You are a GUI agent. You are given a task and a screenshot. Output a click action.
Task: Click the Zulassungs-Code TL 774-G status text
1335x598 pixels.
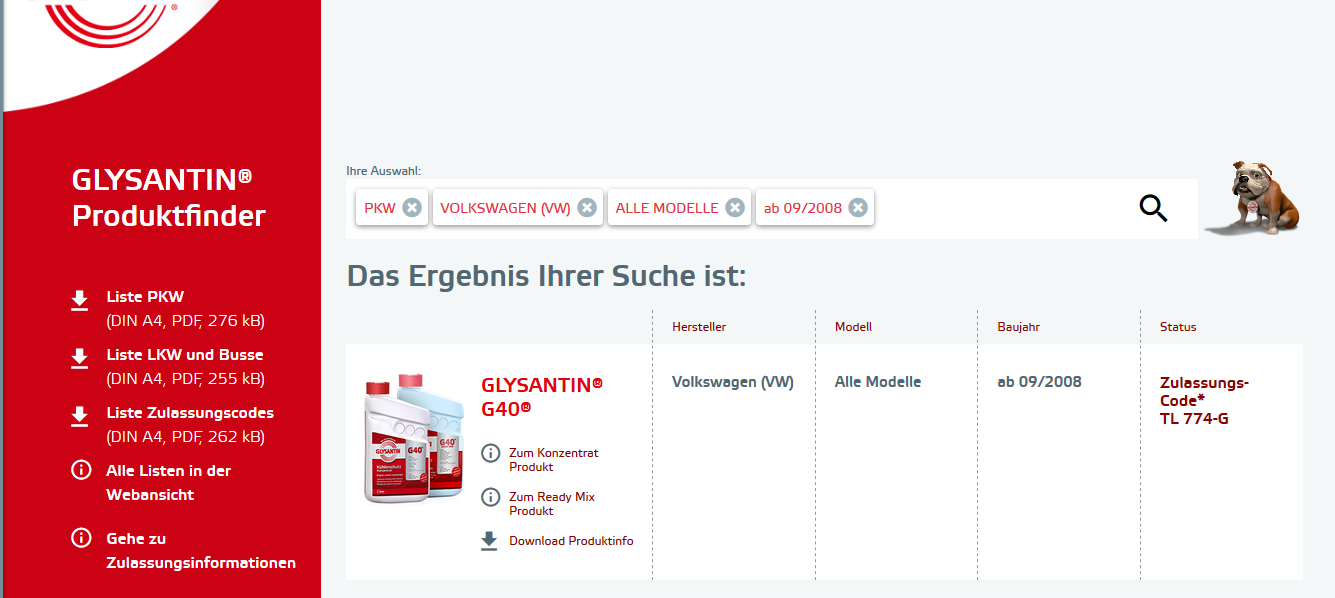(1204, 400)
